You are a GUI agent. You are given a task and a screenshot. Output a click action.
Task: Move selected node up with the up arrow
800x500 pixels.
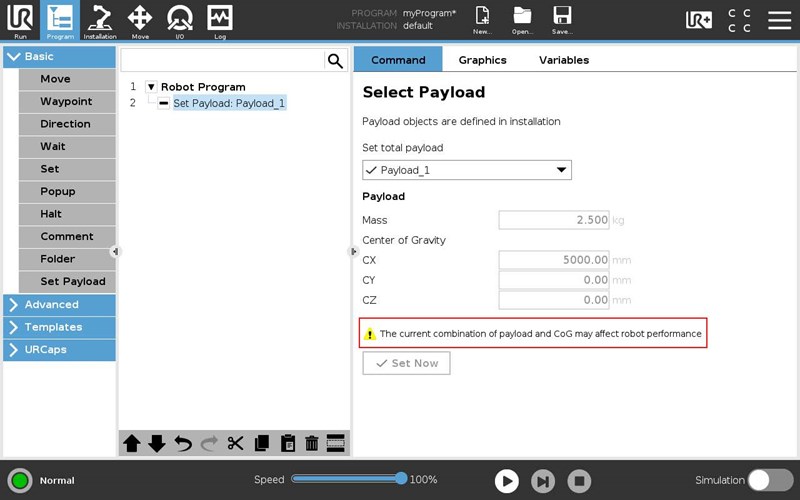click(132, 443)
